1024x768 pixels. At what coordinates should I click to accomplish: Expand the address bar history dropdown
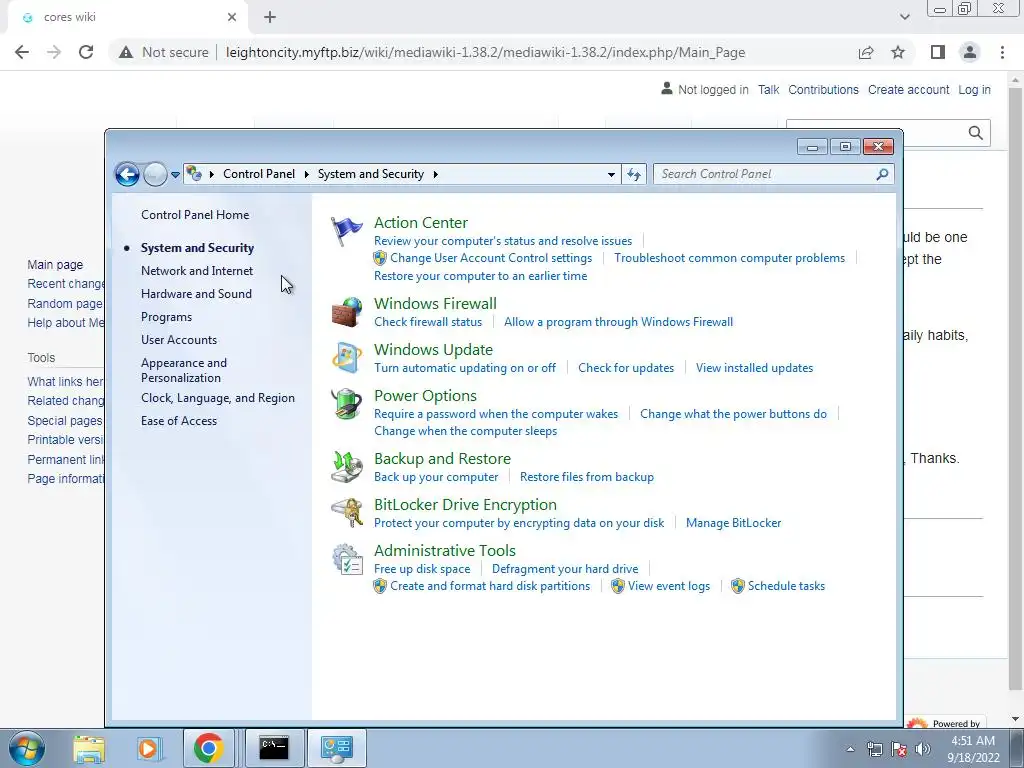point(611,174)
